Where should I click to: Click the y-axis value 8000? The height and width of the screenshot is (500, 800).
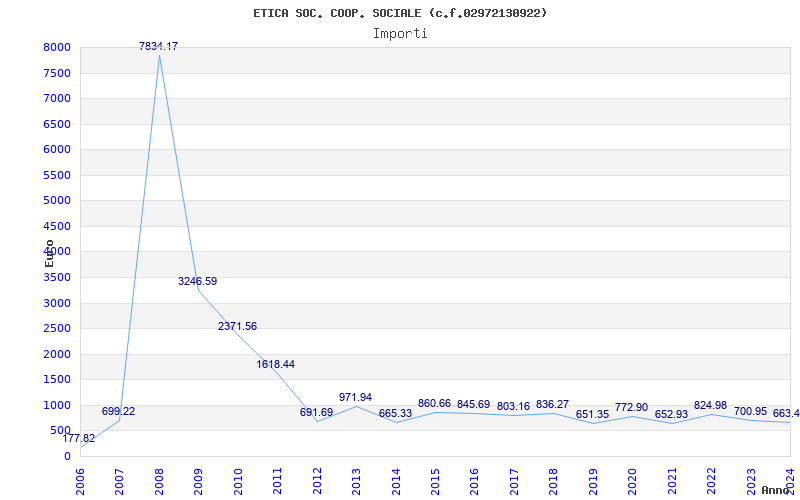(x=57, y=48)
